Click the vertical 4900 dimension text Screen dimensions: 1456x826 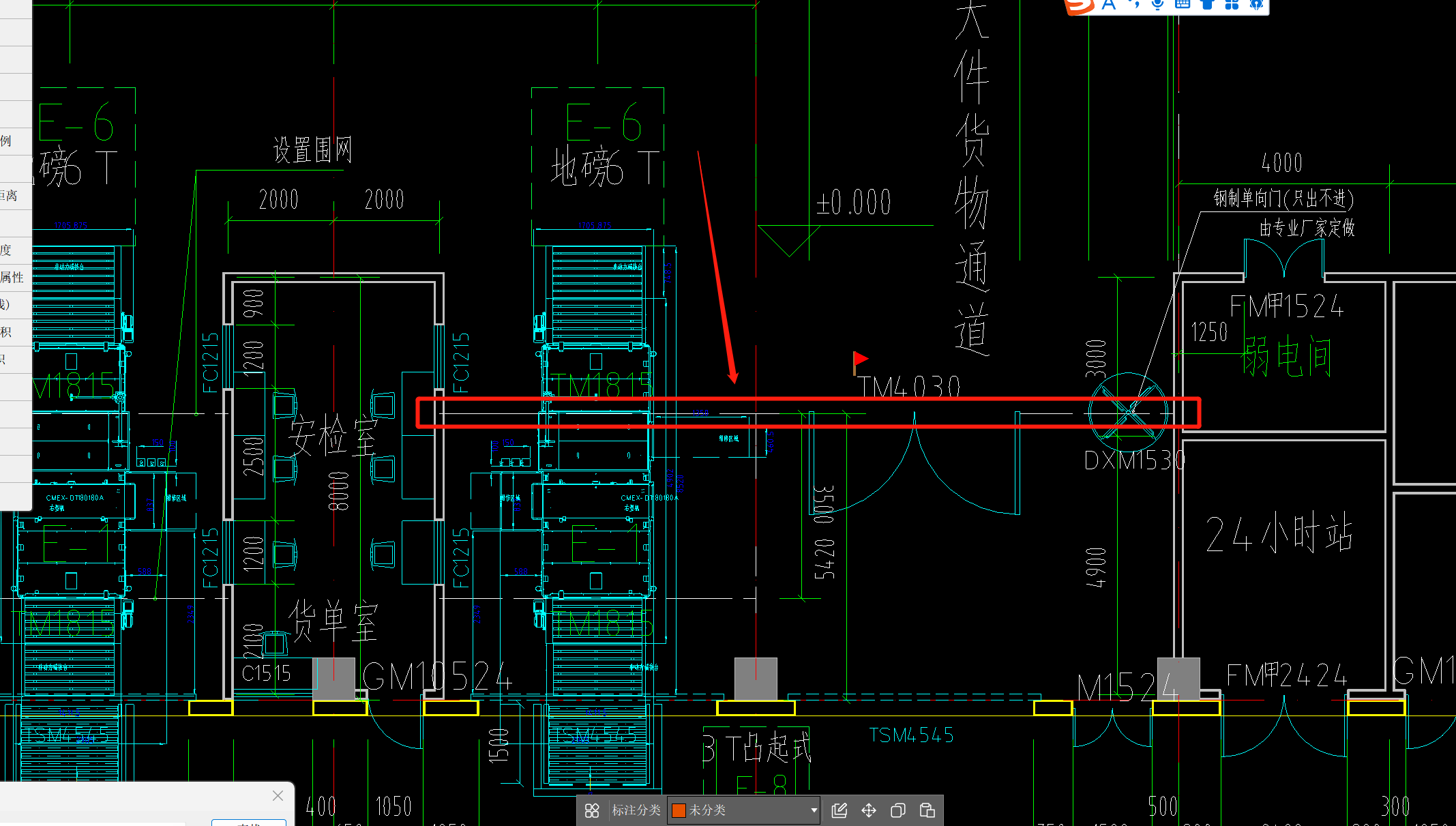(1096, 567)
